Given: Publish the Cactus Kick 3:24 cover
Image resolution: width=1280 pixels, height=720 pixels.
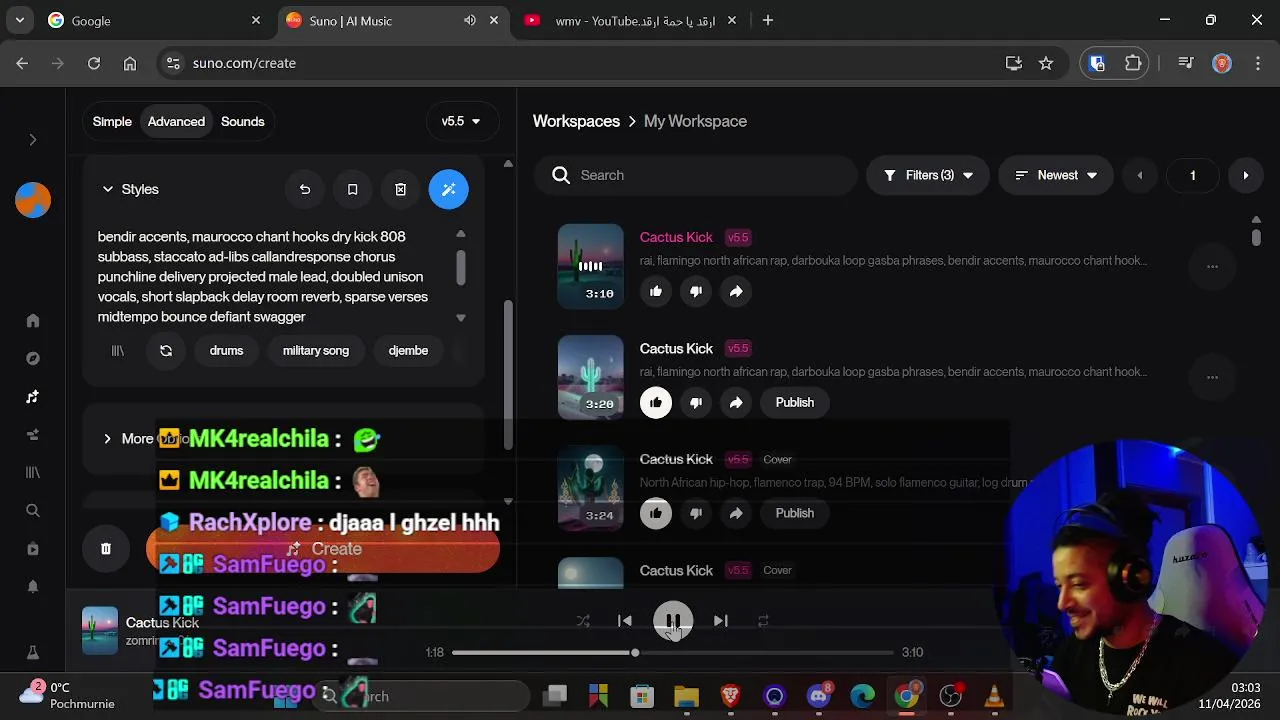Looking at the screenshot, I should [x=795, y=513].
